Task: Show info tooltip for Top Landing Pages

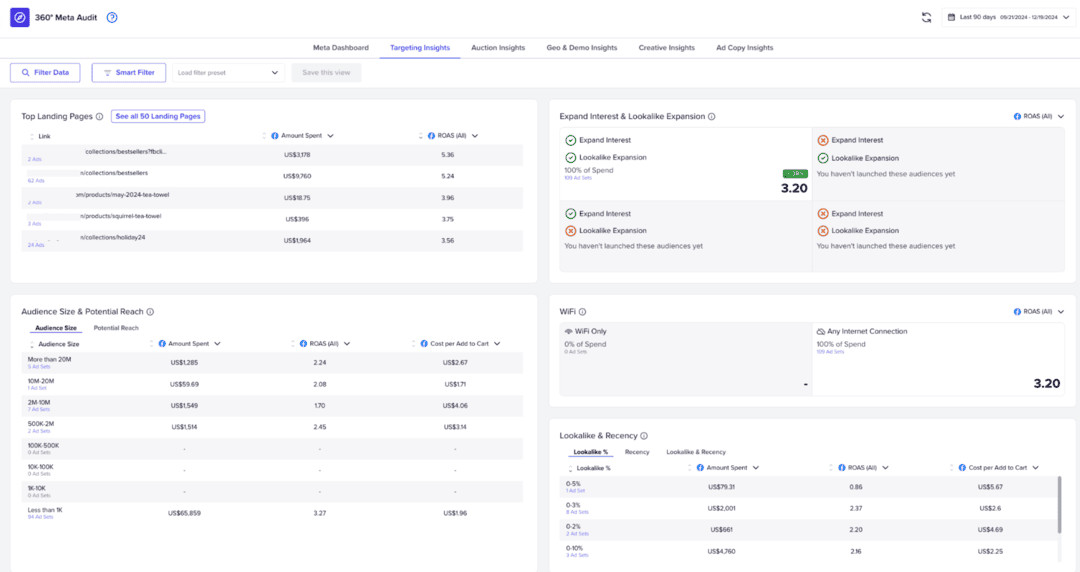Action: click(100, 116)
